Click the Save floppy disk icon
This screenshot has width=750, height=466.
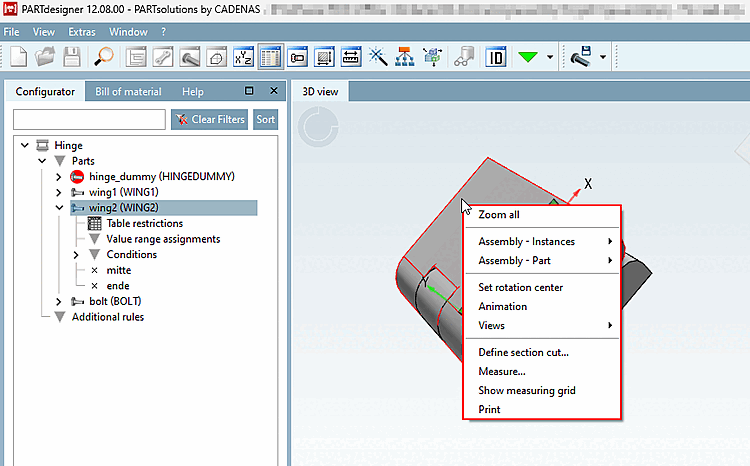click(72, 57)
